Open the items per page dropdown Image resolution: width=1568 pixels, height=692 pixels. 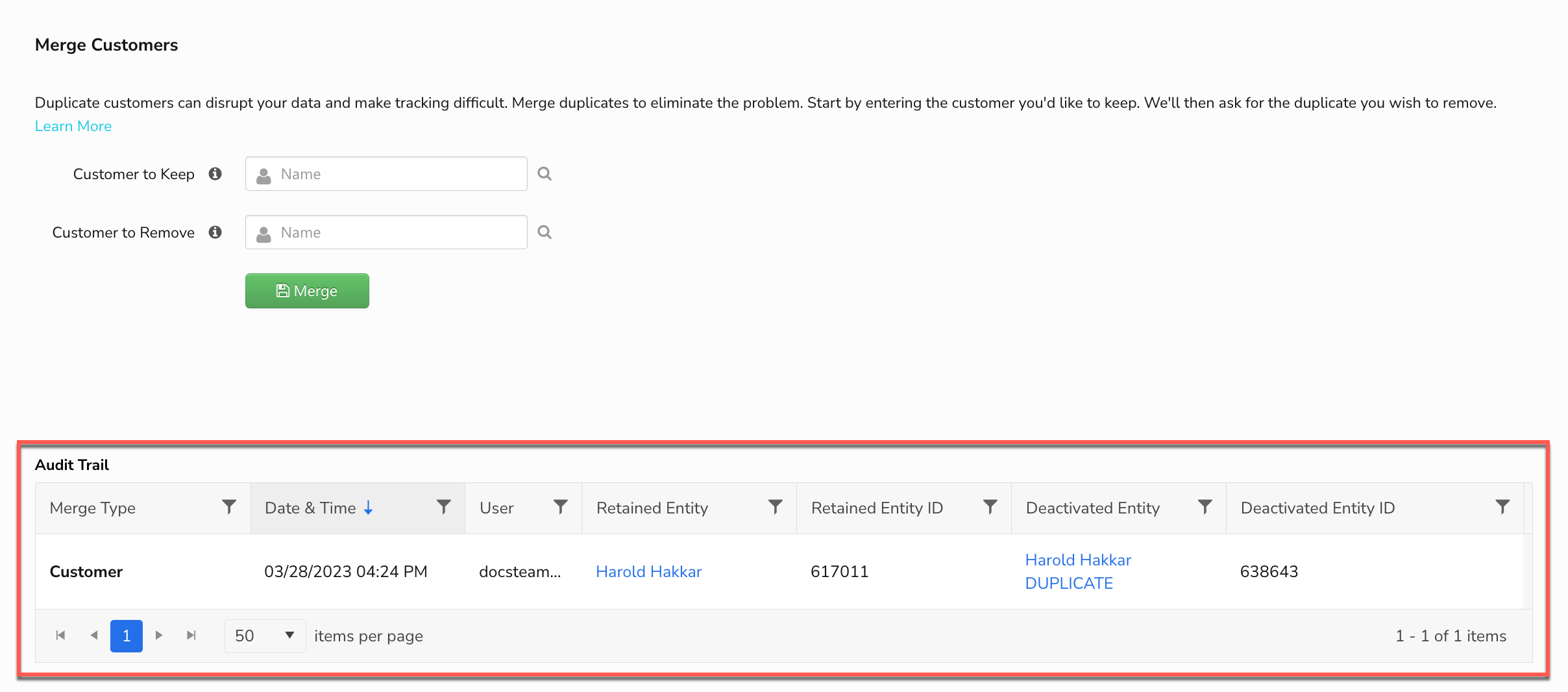coord(265,636)
